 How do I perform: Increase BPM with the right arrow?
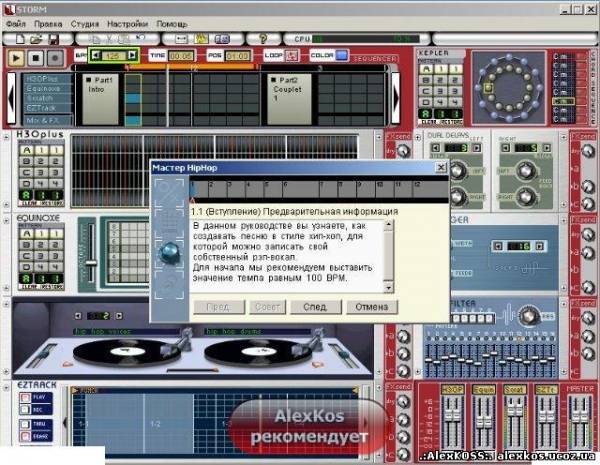(132, 55)
